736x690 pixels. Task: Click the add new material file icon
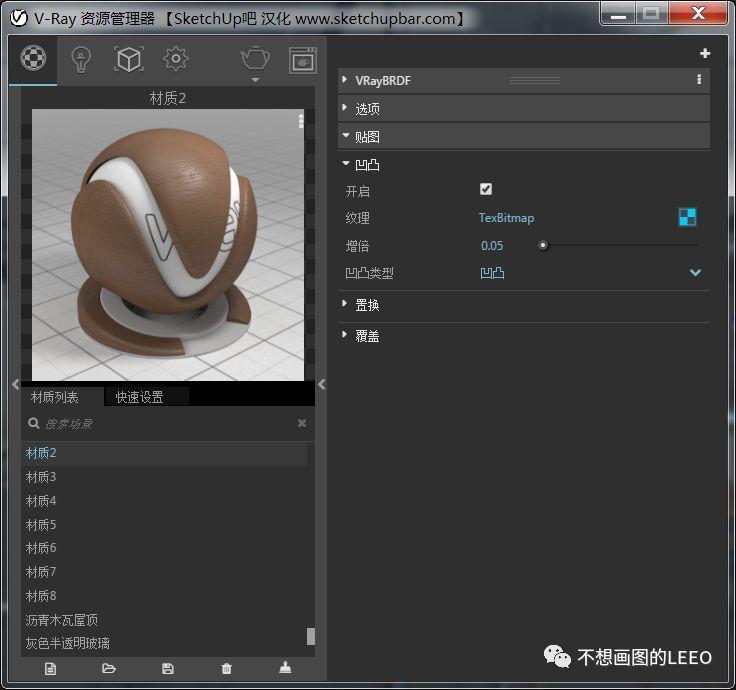(x=50, y=668)
